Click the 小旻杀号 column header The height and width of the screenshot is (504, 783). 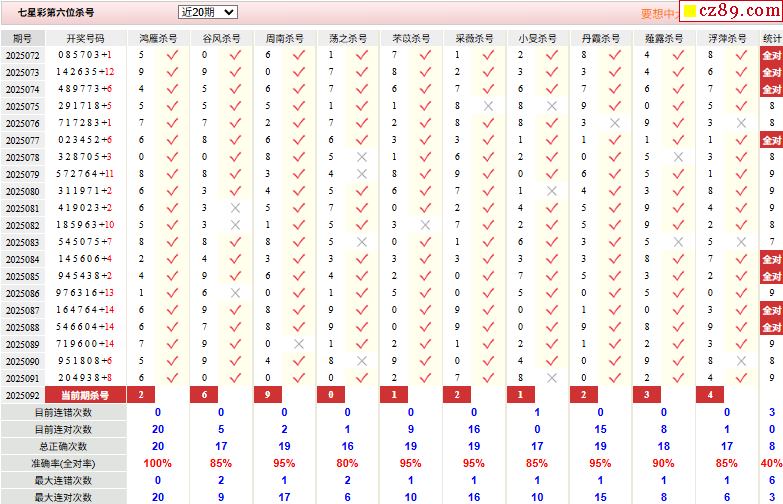point(537,38)
